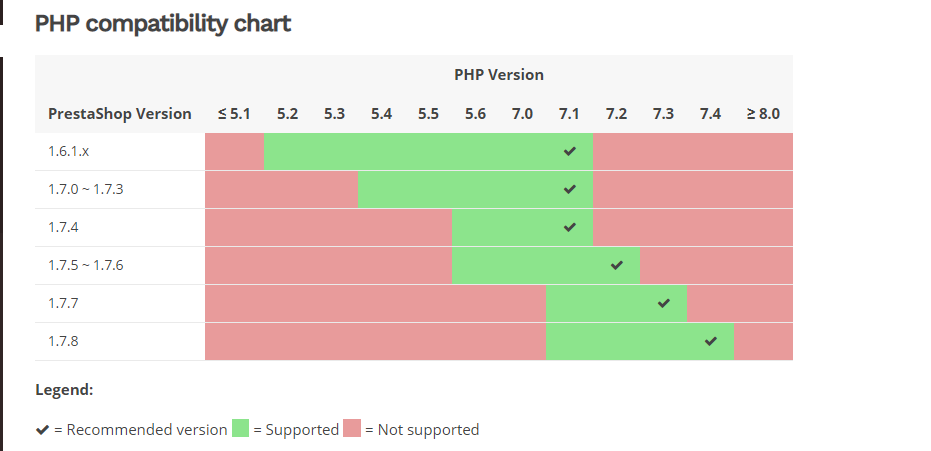Select the 1.7.8 row label
This screenshot has width=931, height=451.
coord(63,341)
